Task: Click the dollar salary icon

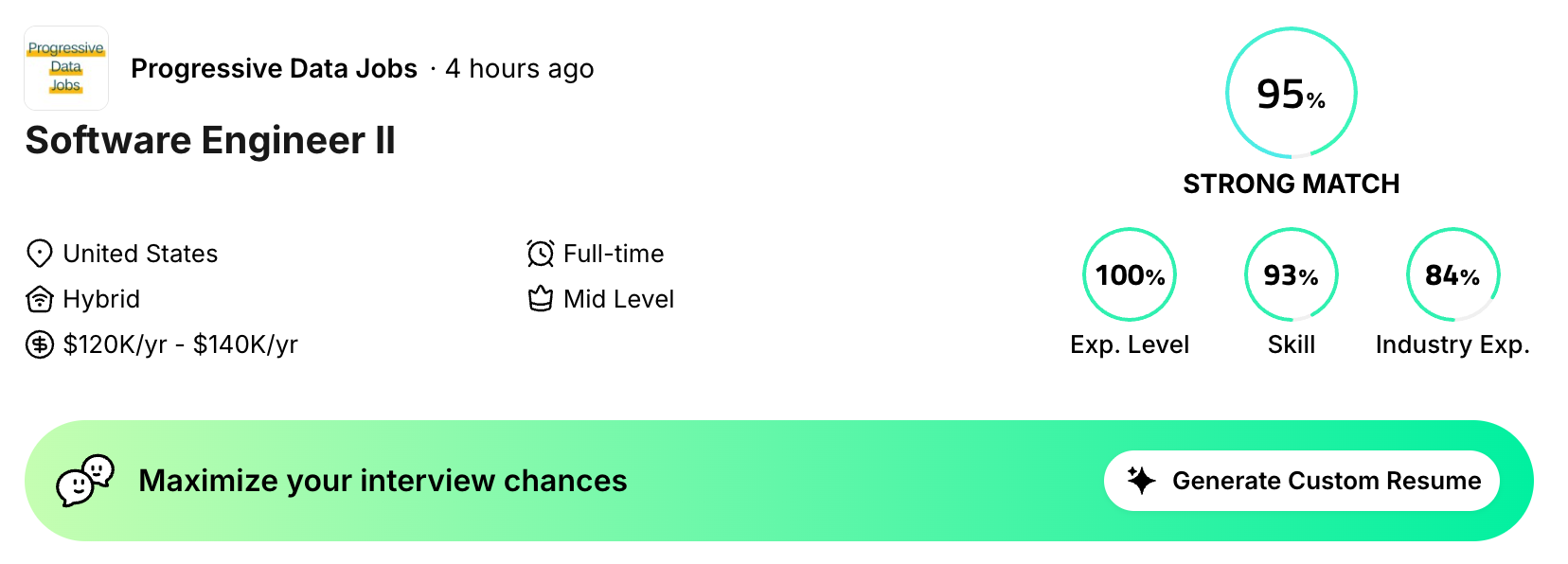Action: [39, 344]
